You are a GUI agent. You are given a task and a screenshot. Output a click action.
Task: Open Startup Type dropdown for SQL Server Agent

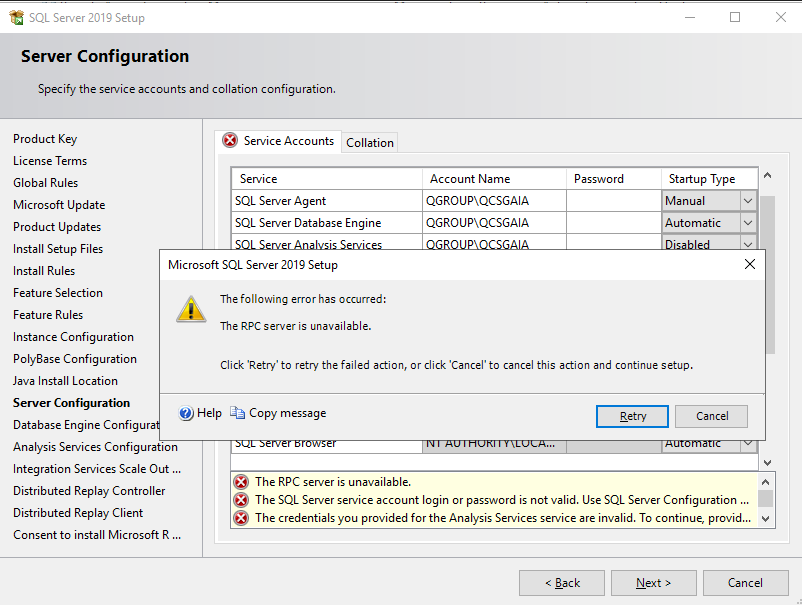point(748,200)
